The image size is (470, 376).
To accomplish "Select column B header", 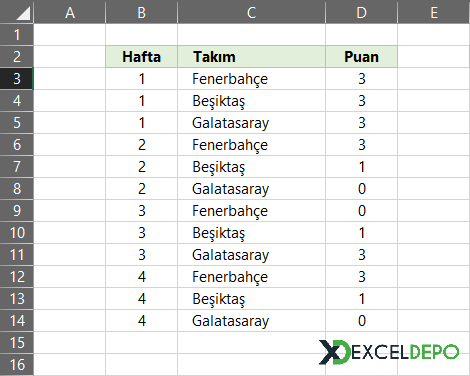I will [142, 12].
